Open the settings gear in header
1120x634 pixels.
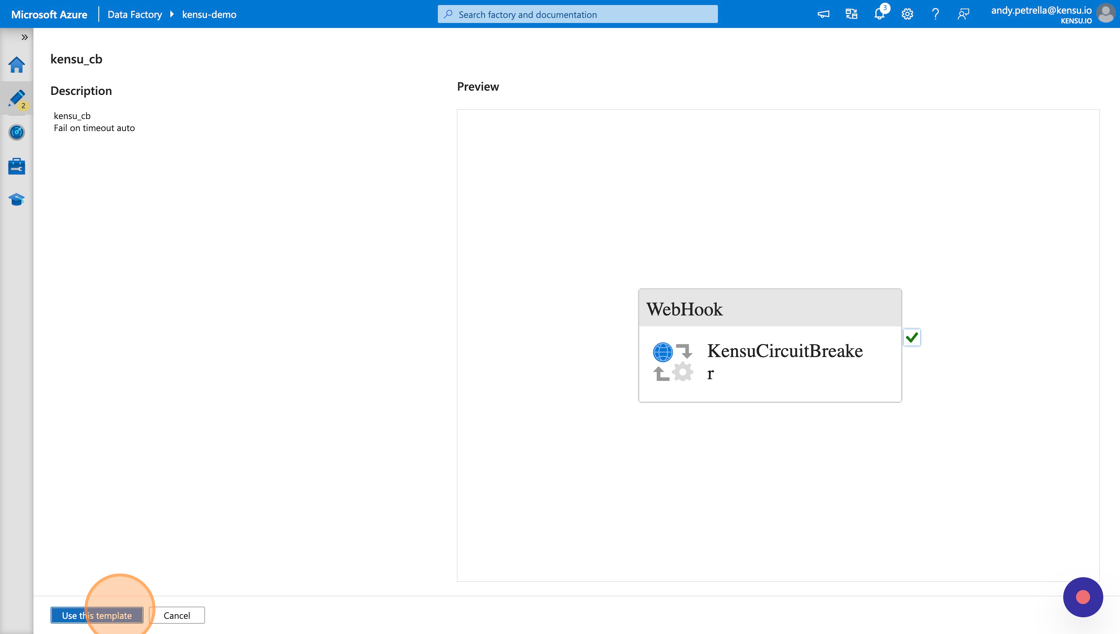[907, 14]
